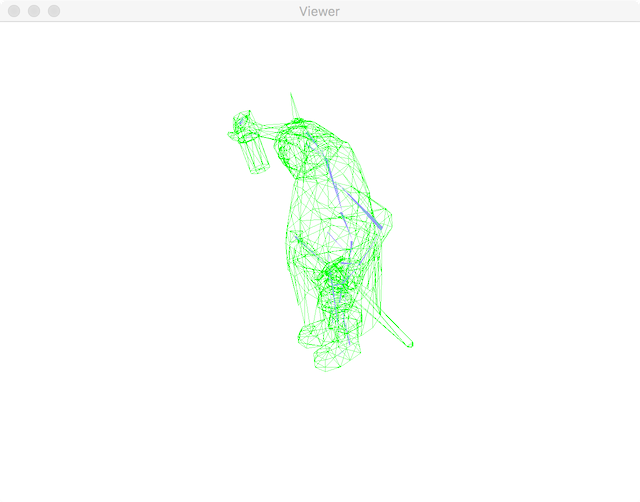Click the Viewer window title text
The image size is (640, 502).
(319, 11)
